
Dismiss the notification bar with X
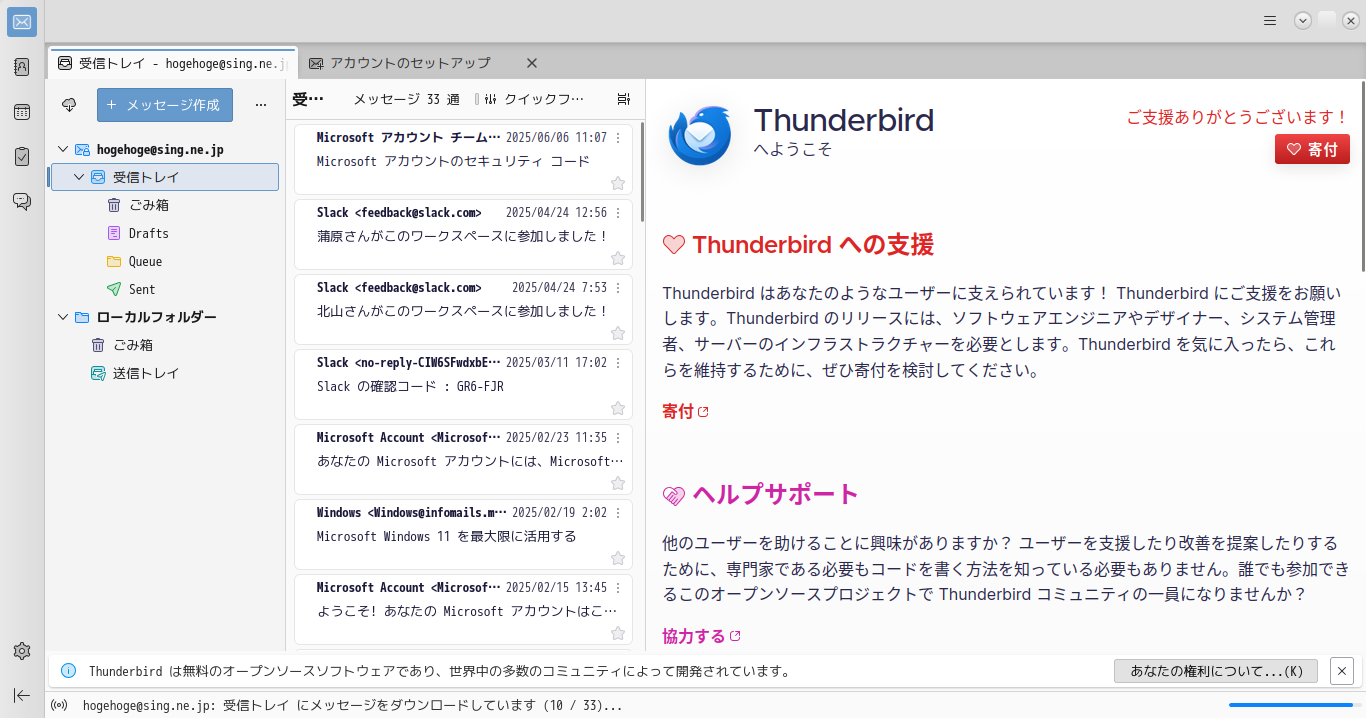click(1342, 671)
